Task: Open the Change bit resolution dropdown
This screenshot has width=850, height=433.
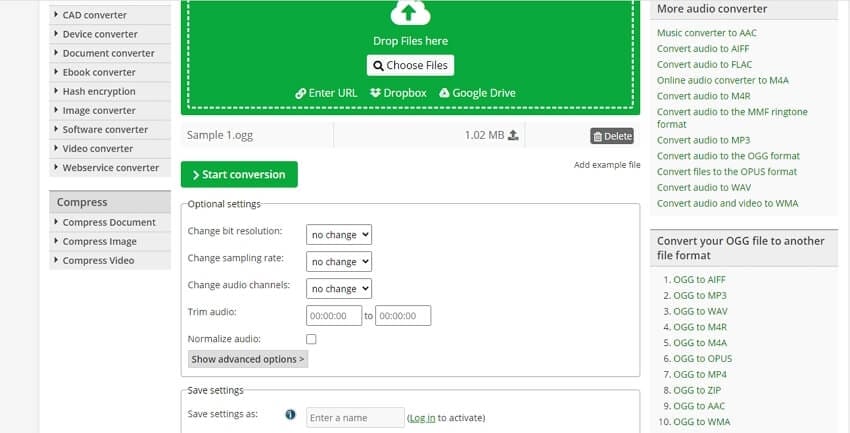Action: tap(339, 235)
